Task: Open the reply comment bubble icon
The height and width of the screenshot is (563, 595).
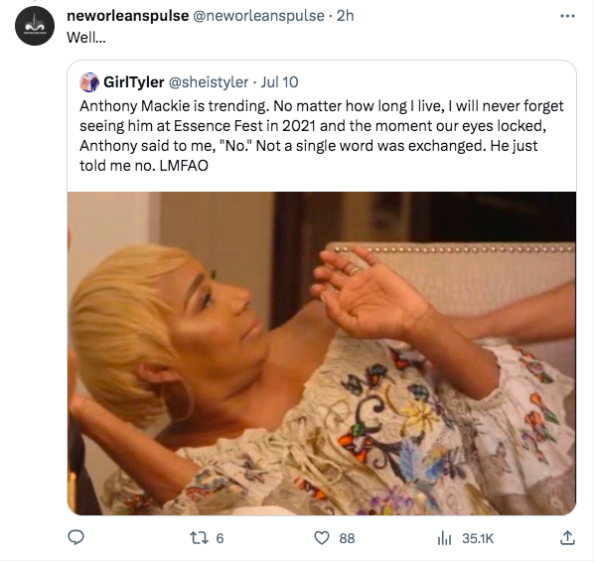Action: click(x=76, y=537)
